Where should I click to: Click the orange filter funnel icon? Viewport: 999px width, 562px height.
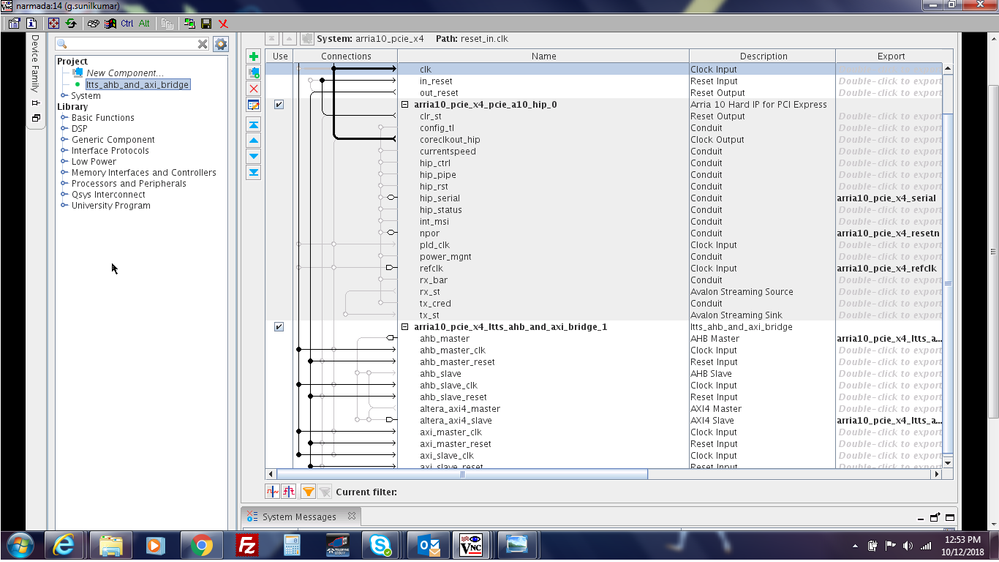pos(308,491)
